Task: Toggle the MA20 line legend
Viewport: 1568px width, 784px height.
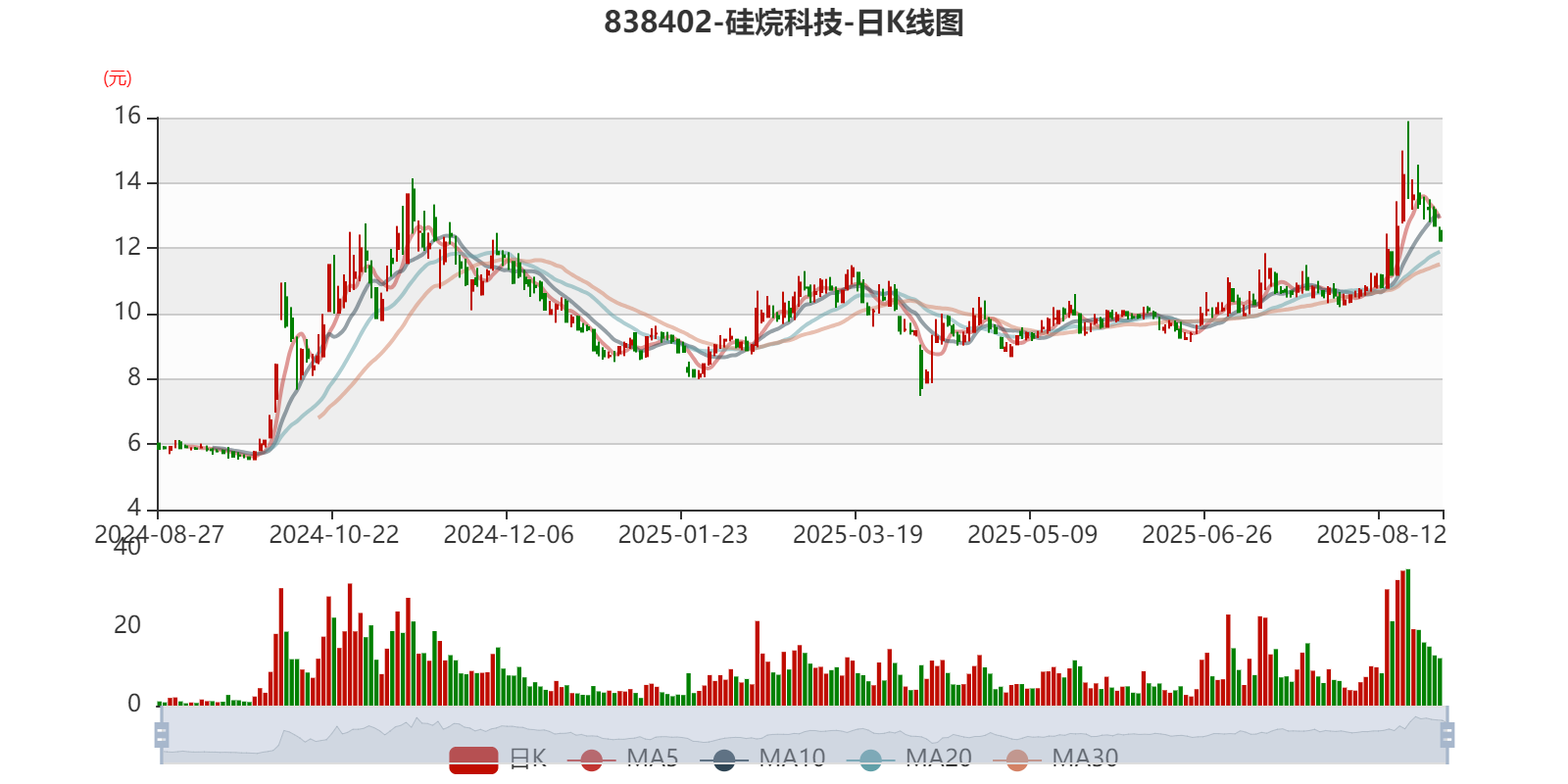Action: point(909,759)
